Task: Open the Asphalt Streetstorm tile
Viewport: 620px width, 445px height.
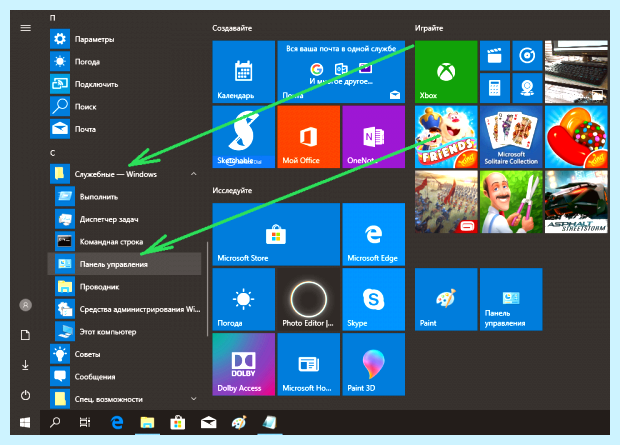Action: 576,202
